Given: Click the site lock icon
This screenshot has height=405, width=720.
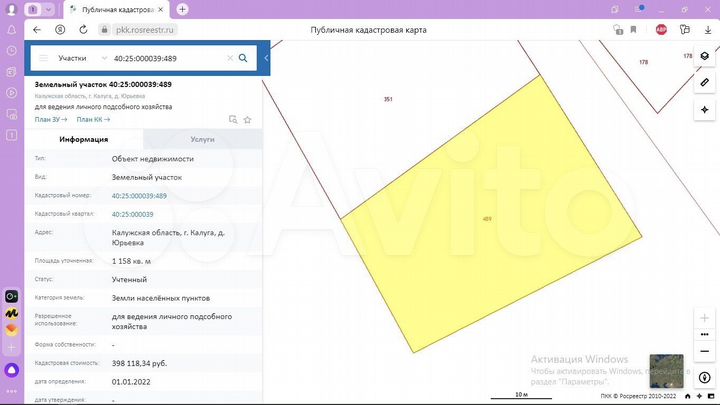Looking at the screenshot, I should [x=104, y=30].
